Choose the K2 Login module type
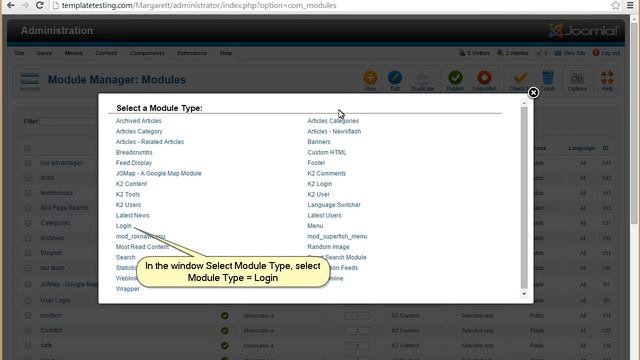This screenshot has height=360, width=640. [320, 184]
